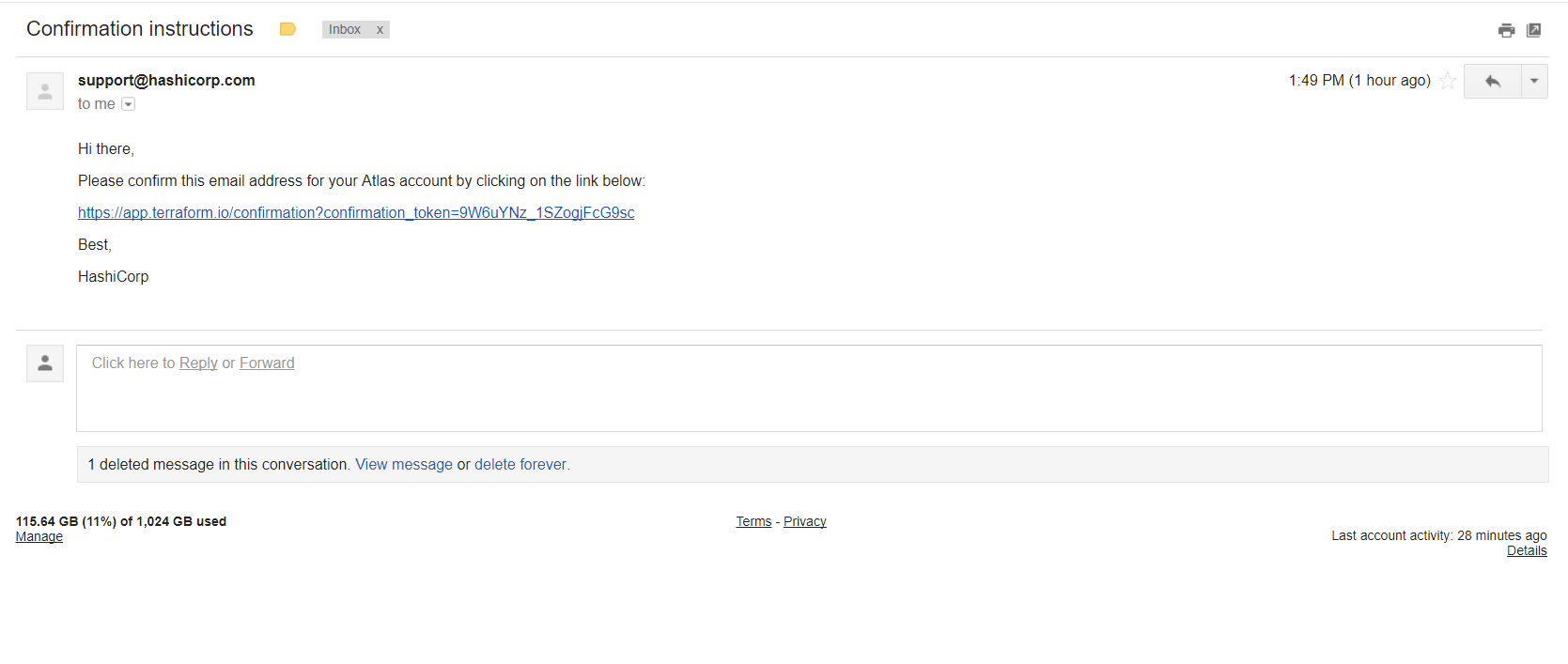Click View message for deleted message
This screenshot has width=1568, height=664.
click(404, 465)
